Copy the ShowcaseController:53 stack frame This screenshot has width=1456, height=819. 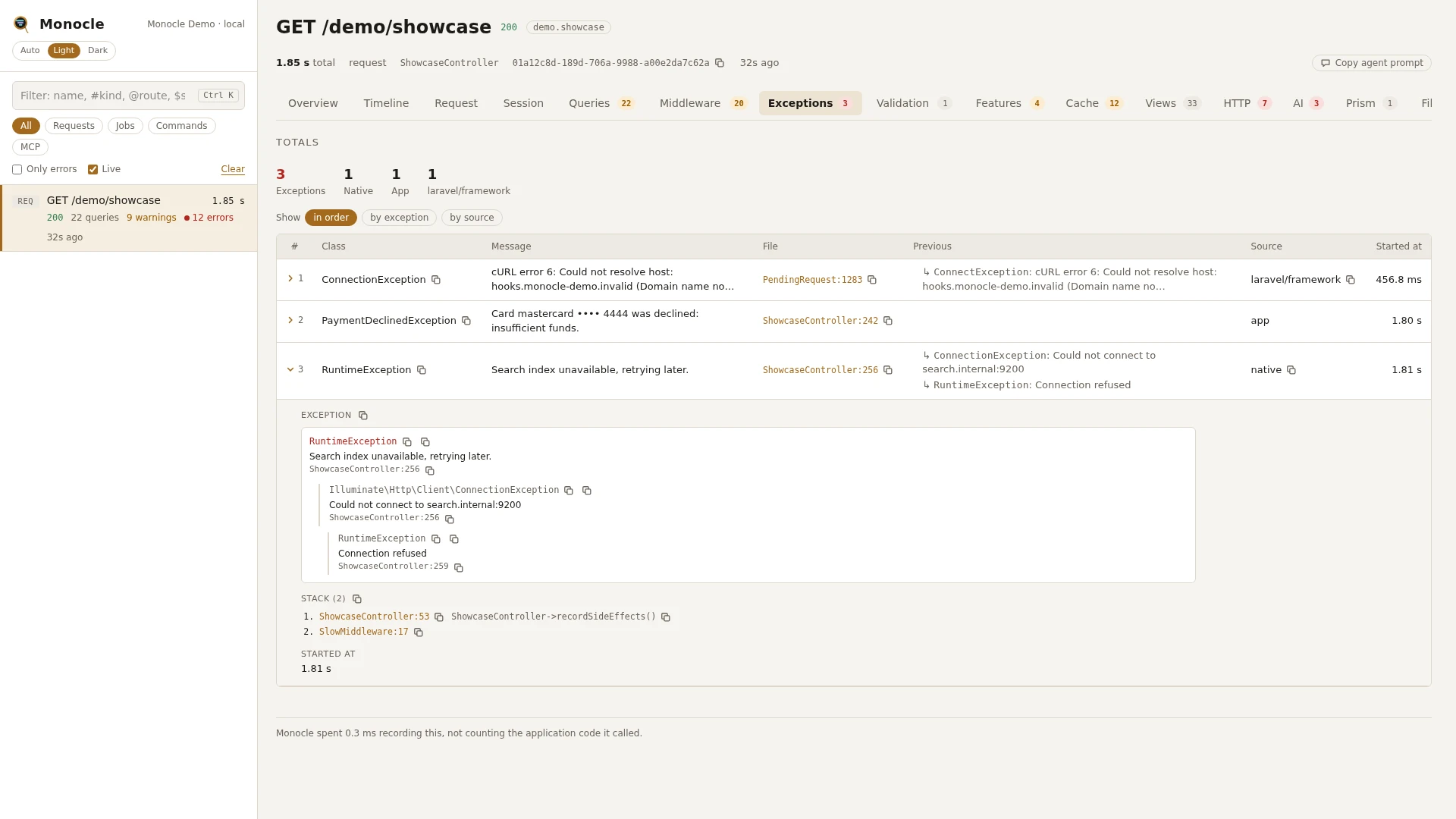click(x=439, y=617)
